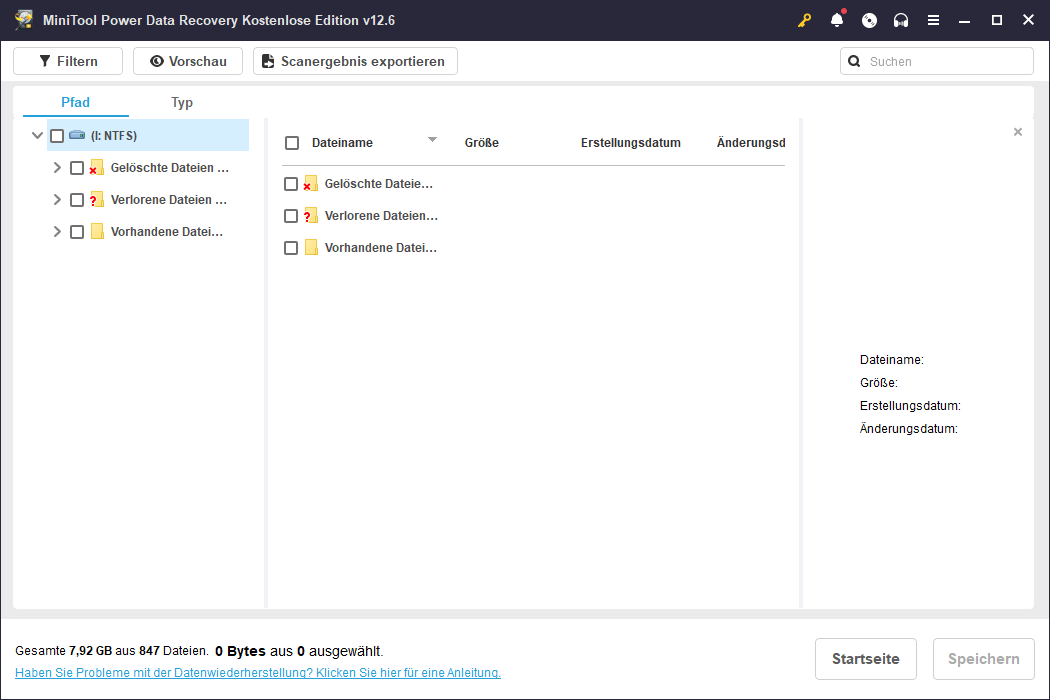1050x700 pixels.
Task: Expand Verlorene Dateien tree node
Action: pos(57,200)
